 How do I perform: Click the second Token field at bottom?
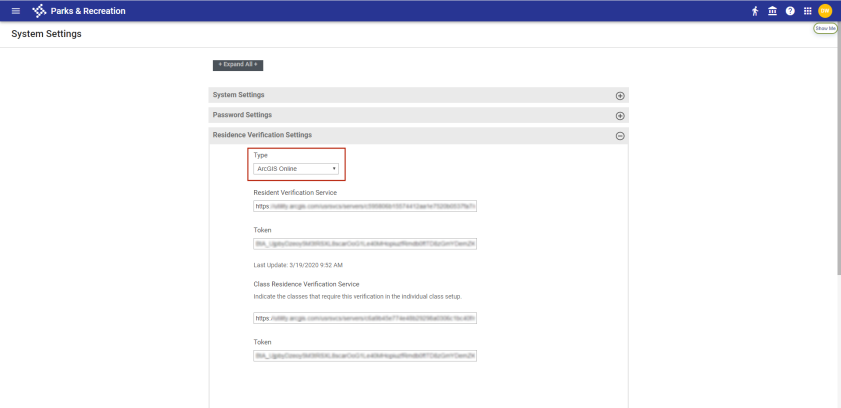pos(365,355)
